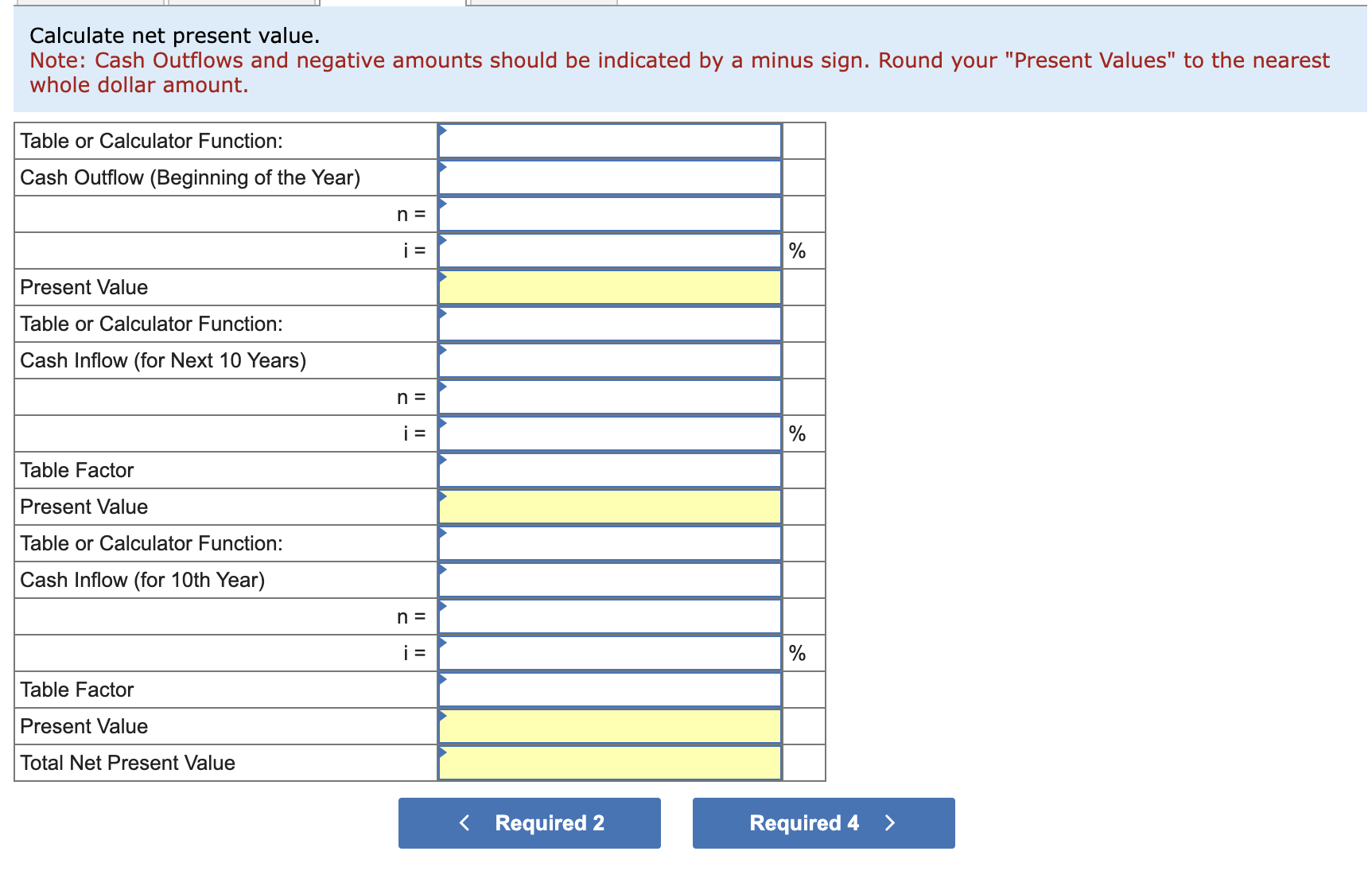
Task: Enter the i = percentage field for 10th year
Action: 611,653
